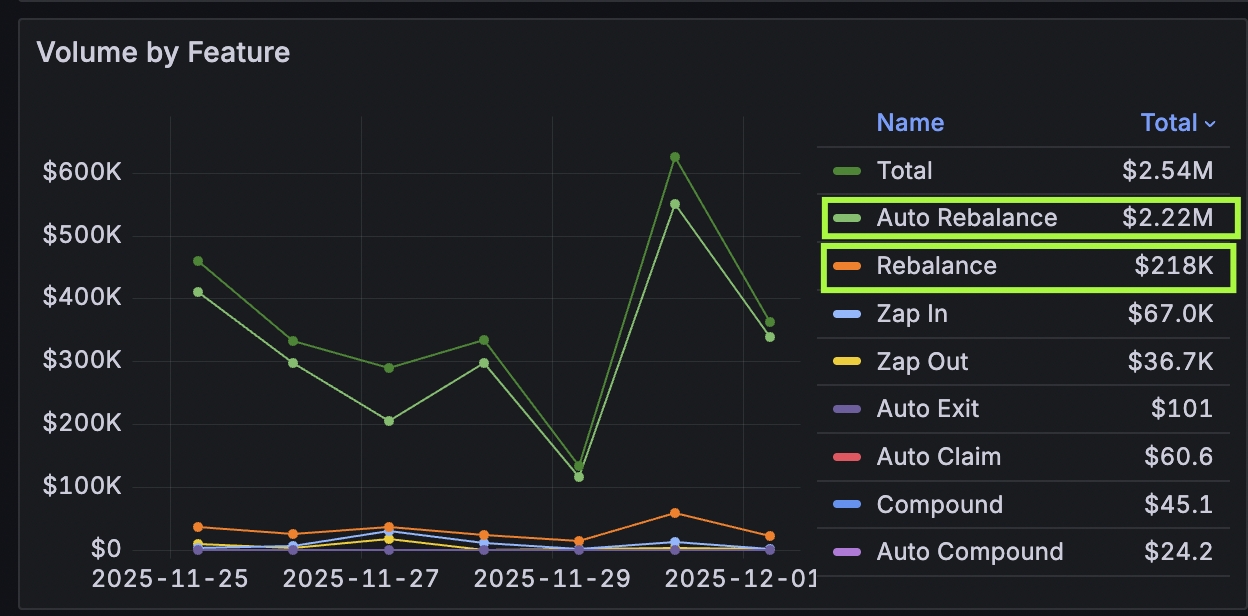
Task: Open the Volume by Feature panel menu
Action: [x=163, y=52]
